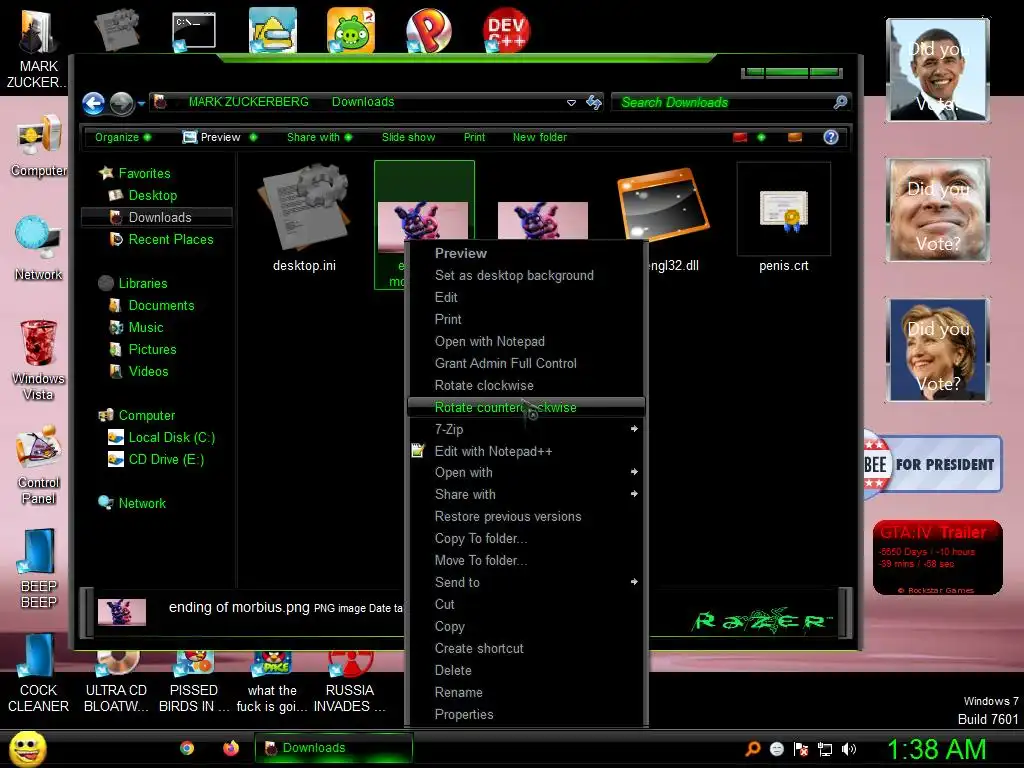Click the refresh icon beside address bar
Viewport: 1024px width, 768px height.
pos(594,103)
